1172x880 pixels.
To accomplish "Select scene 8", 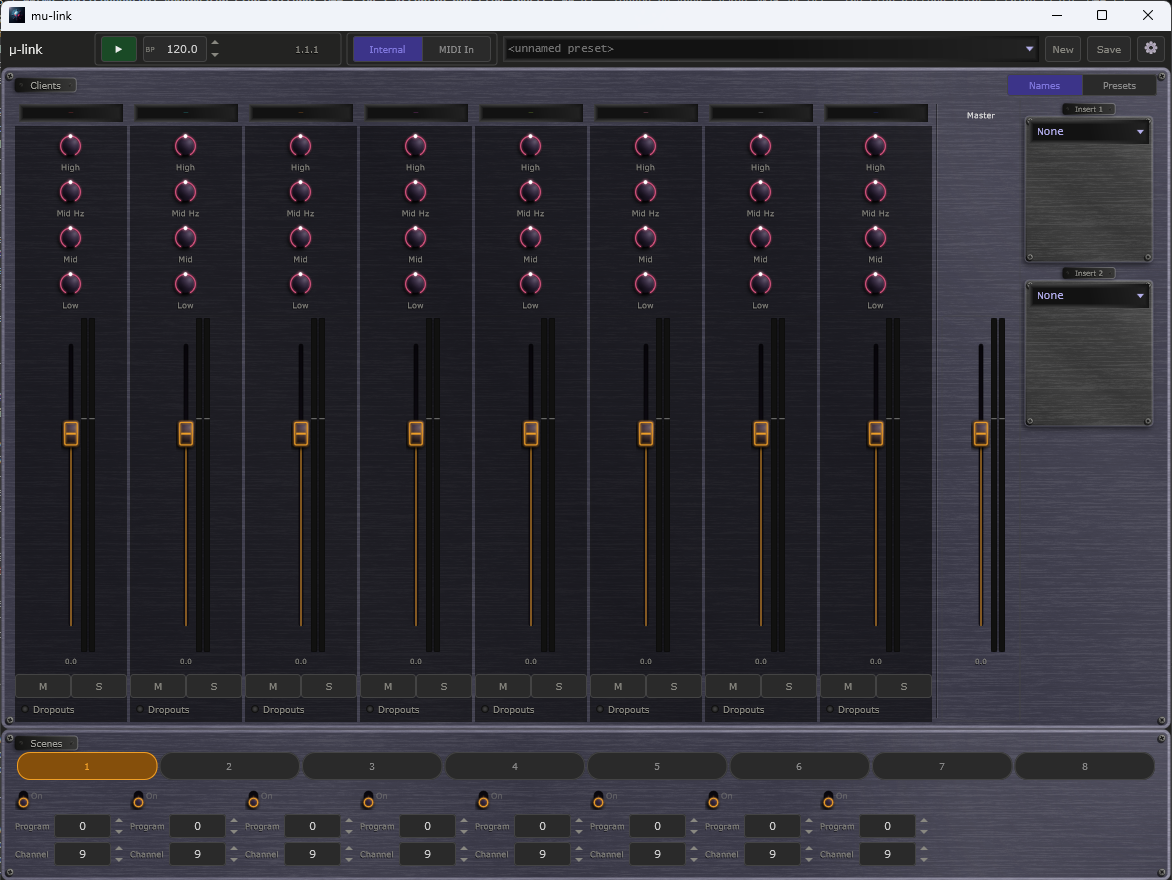I will [x=1085, y=766].
